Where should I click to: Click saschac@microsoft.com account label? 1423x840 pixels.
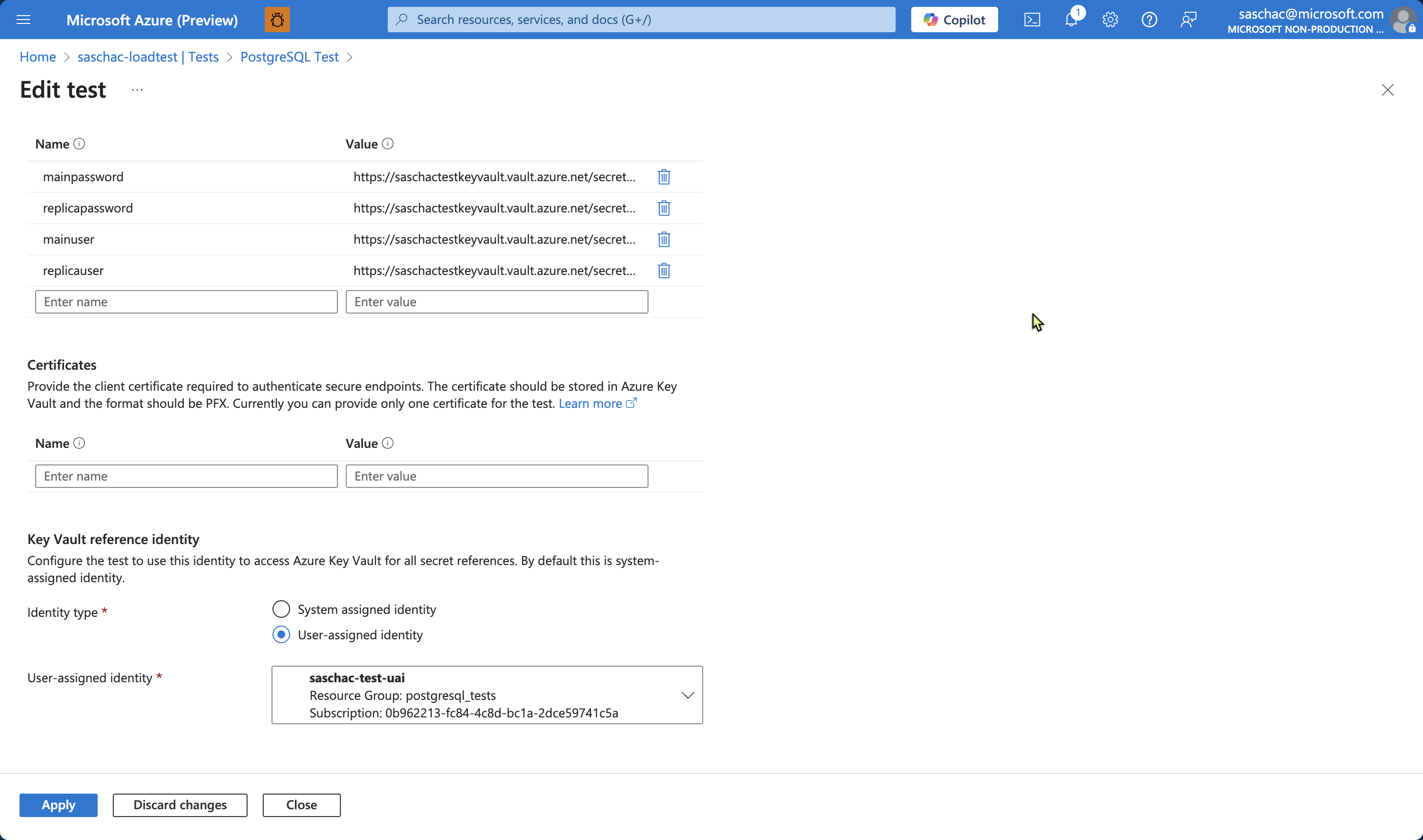pyautogui.click(x=1311, y=14)
